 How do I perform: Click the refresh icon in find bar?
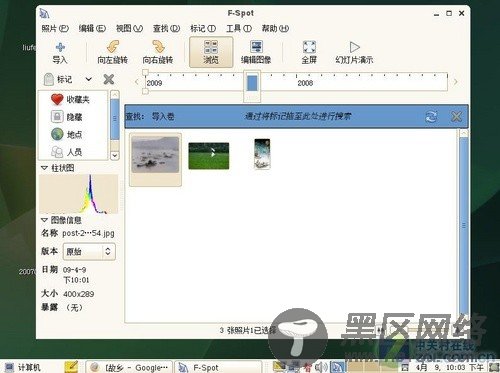click(x=431, y=117)
